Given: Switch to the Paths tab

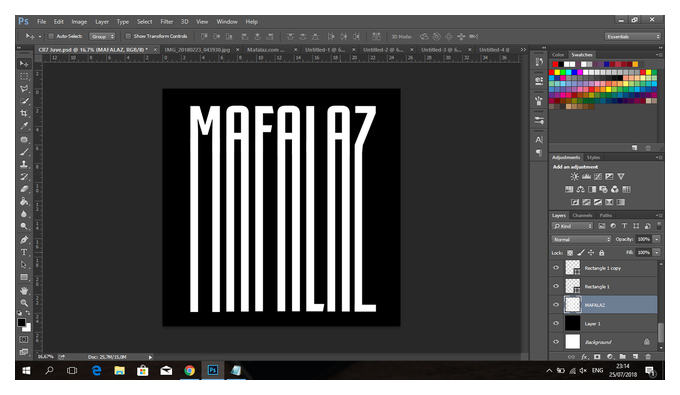Looking at the screenshot, I should coord(606,215).
